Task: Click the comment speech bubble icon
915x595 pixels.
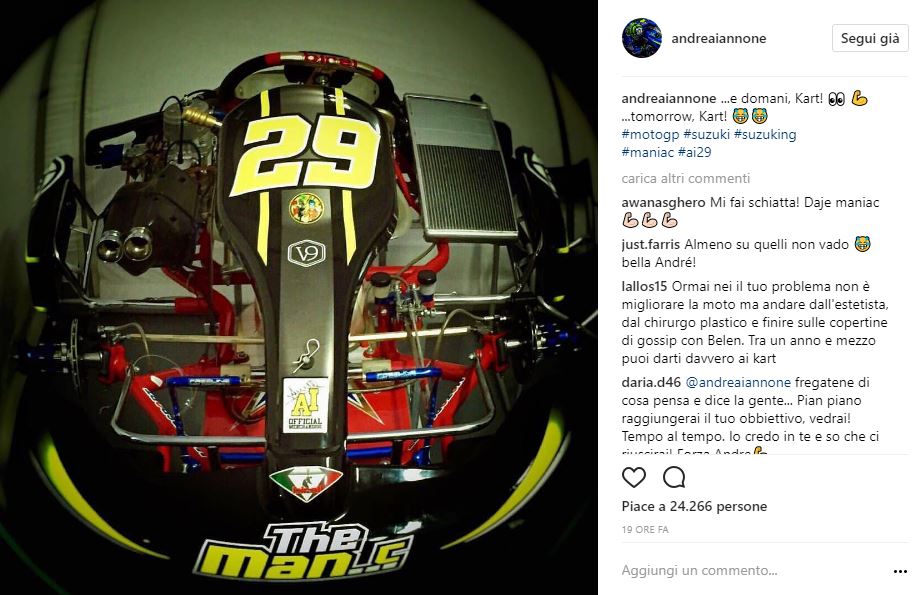Action: [674, 478]
